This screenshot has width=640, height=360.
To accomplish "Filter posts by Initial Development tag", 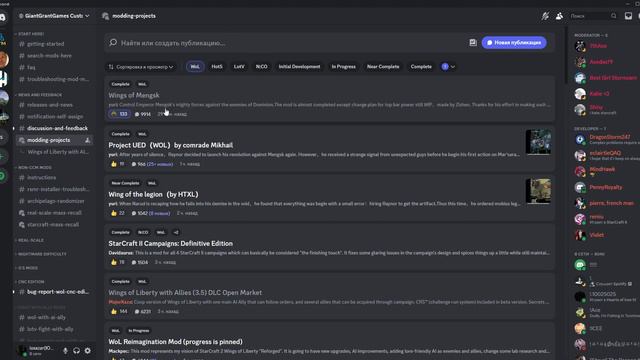I will tap(299, 67).
